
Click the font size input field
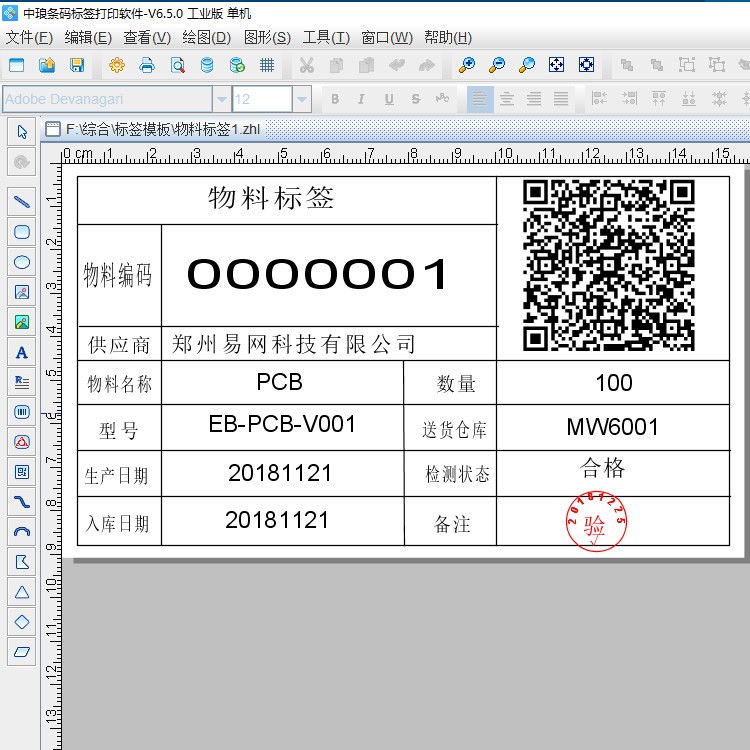tap(262, 99)
